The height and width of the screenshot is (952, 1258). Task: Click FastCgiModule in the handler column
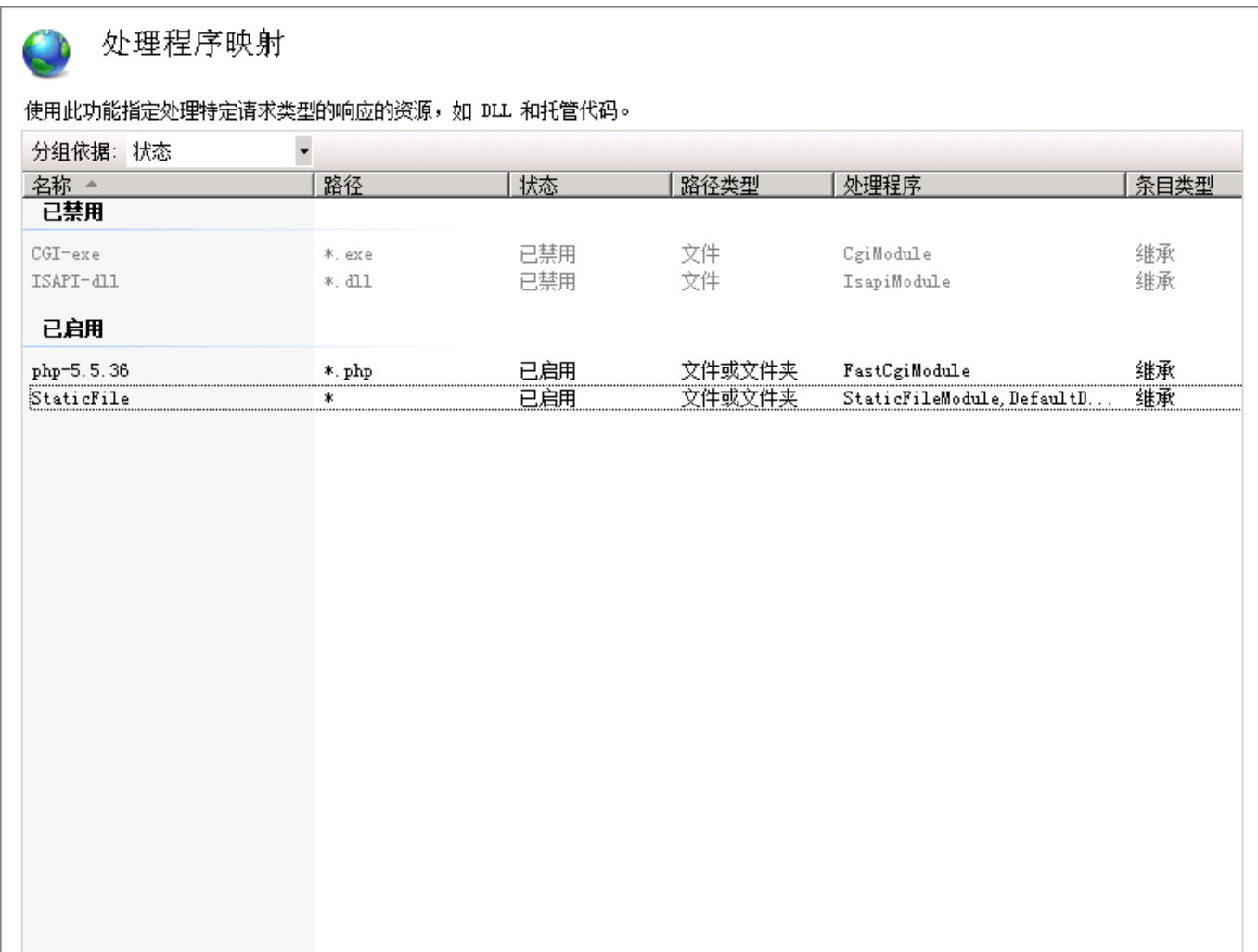pyautogui.click(x=906, y=370)
